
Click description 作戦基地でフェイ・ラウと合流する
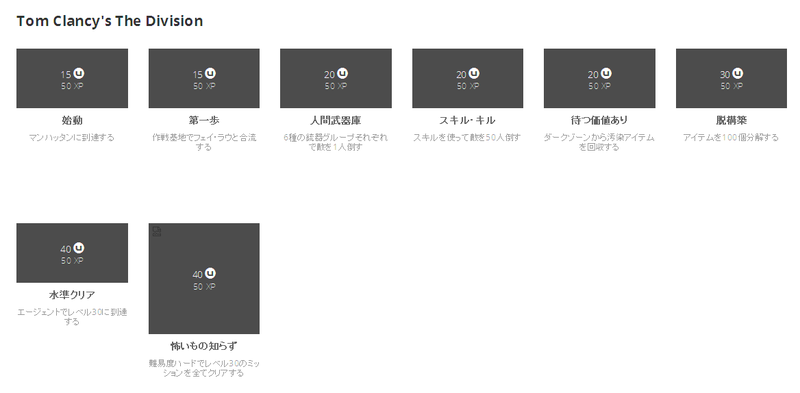(204, 142)
